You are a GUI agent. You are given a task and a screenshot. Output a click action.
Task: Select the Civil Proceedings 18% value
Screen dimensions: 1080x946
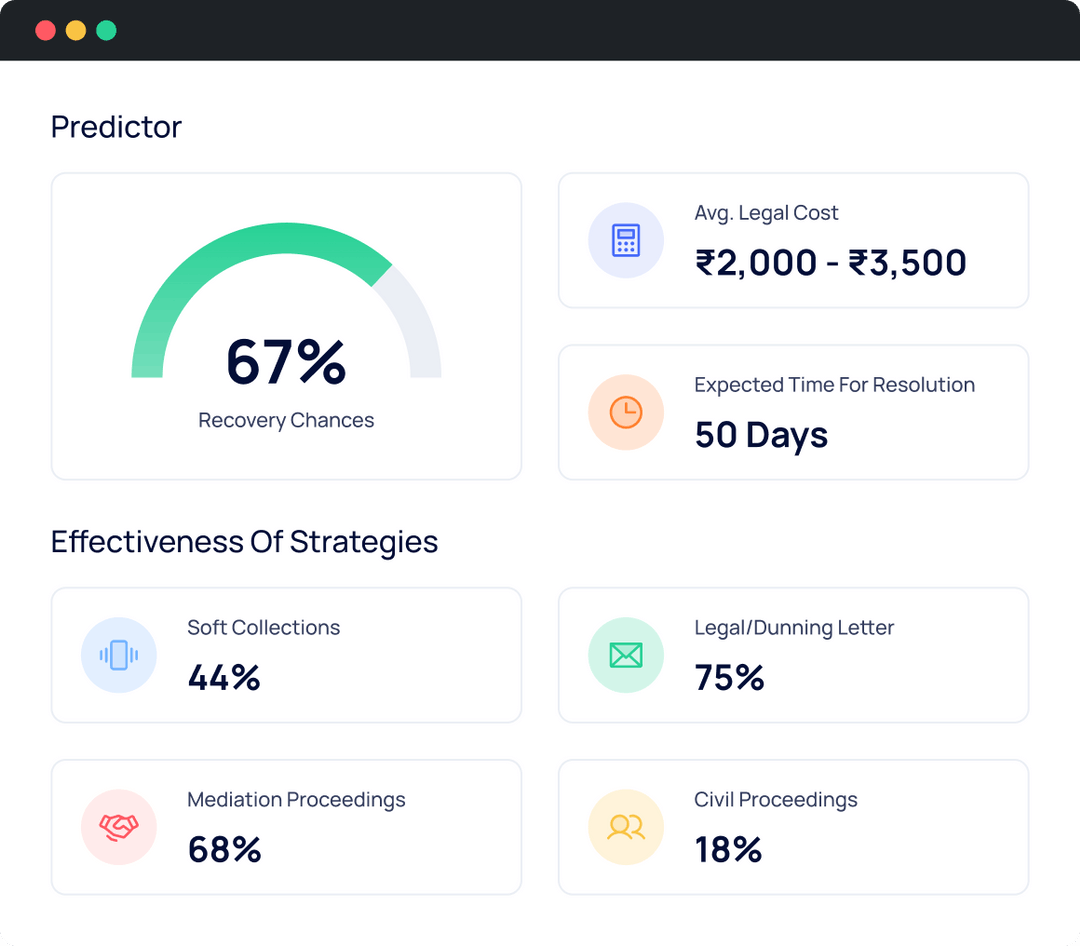click(729, 850)
